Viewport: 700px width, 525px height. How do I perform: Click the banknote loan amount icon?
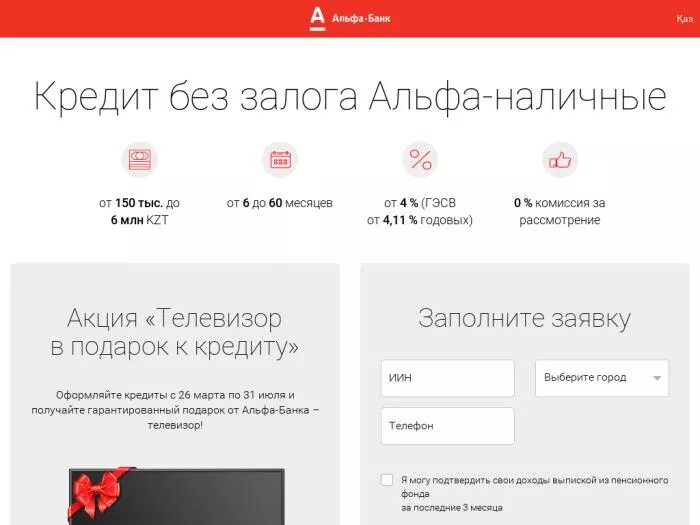(x=140, y=160)
